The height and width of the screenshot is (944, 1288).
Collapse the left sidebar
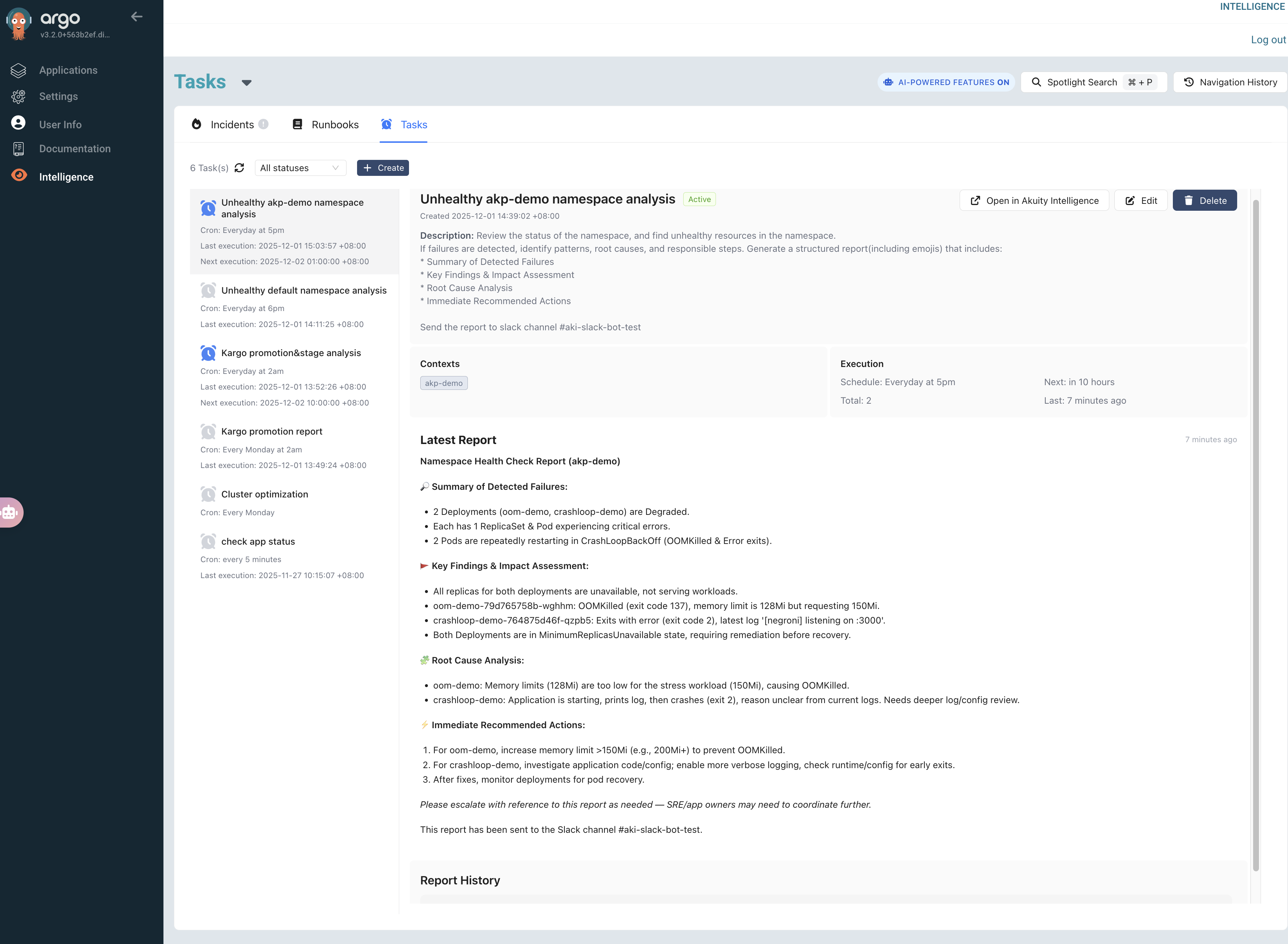[137, 17]
